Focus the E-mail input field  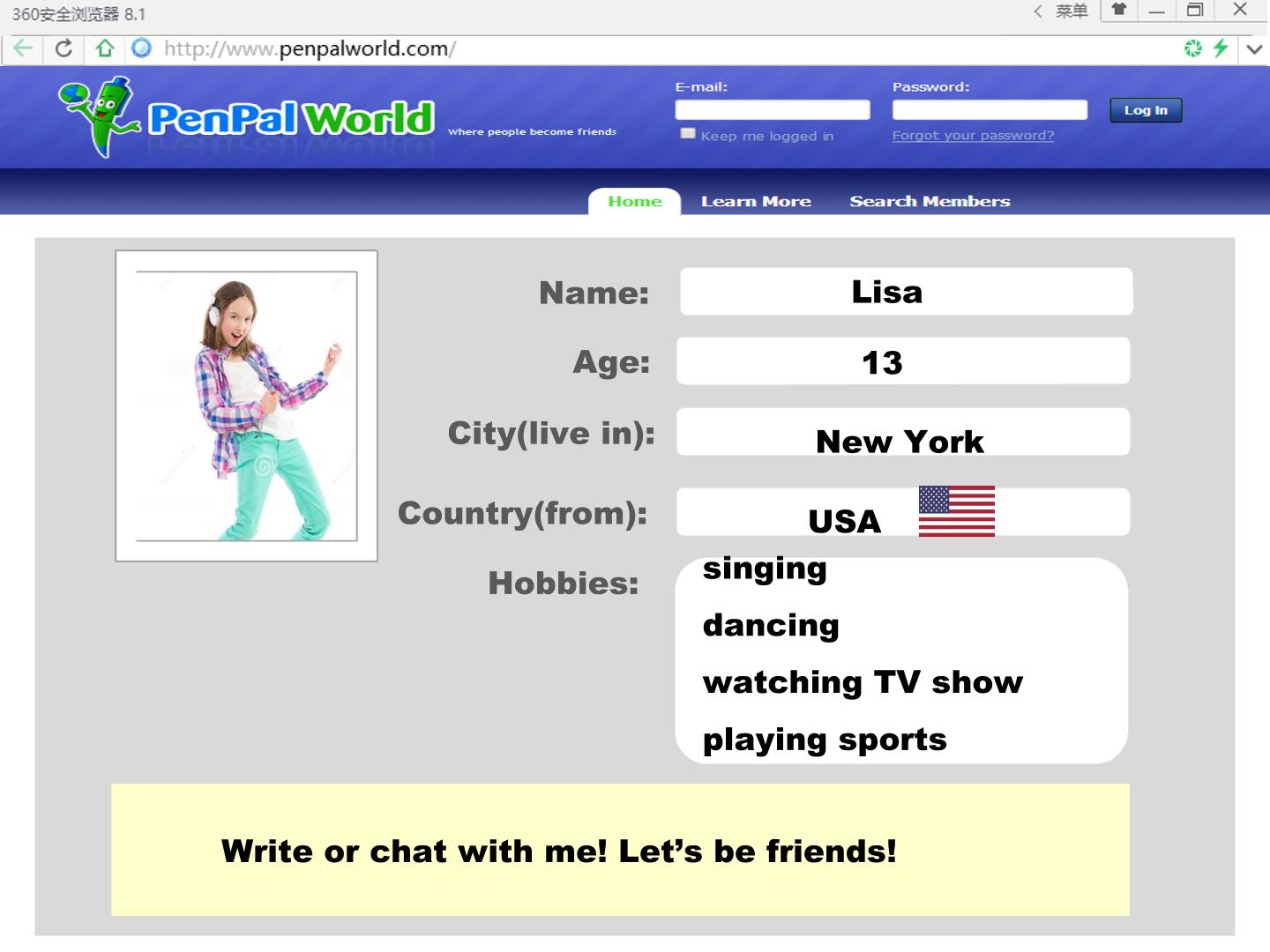point(773,110)
